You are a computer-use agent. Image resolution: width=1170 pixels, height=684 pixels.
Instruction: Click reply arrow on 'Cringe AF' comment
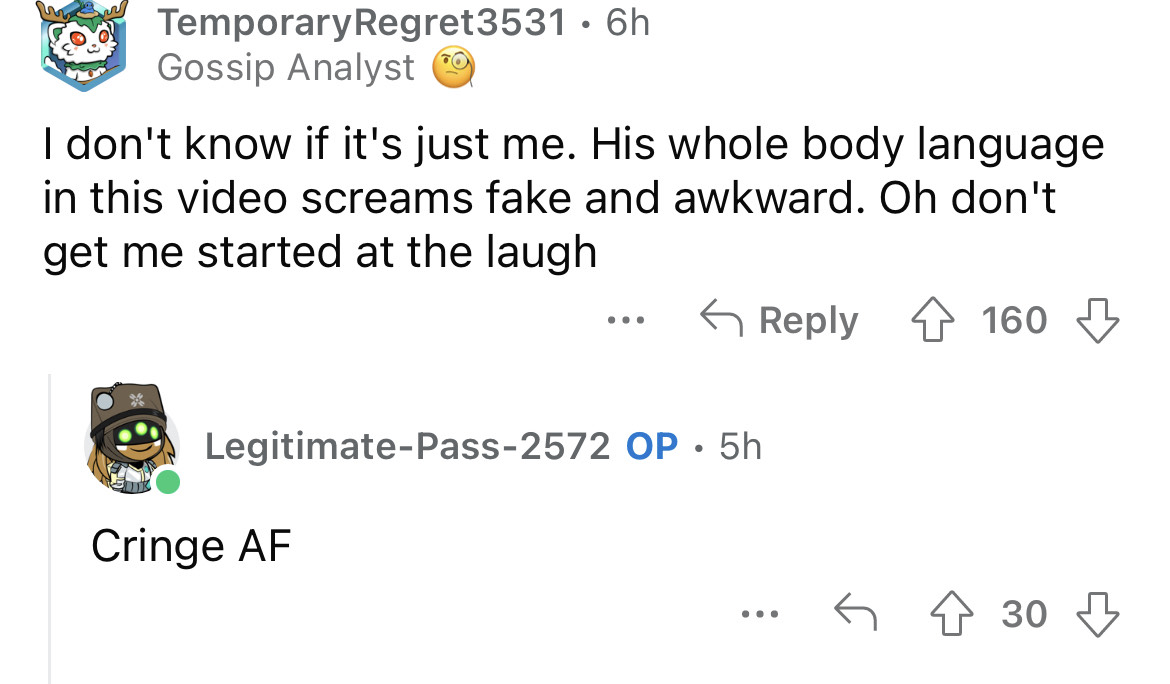click(x=854, y=613)
